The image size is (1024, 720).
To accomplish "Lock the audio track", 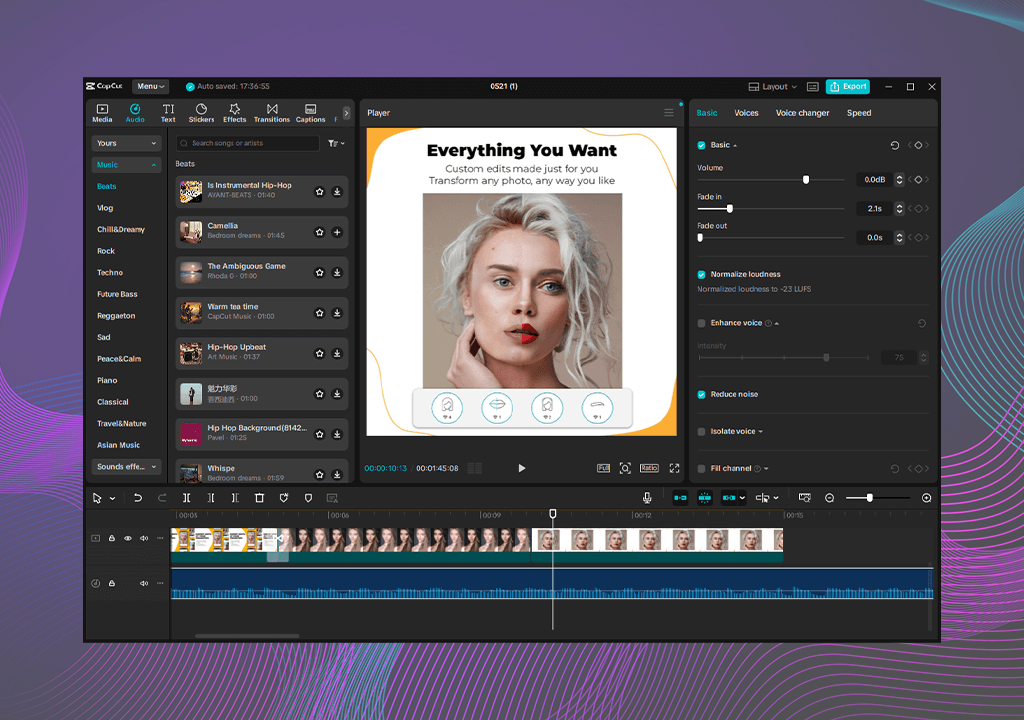I will tap(112, 583).
